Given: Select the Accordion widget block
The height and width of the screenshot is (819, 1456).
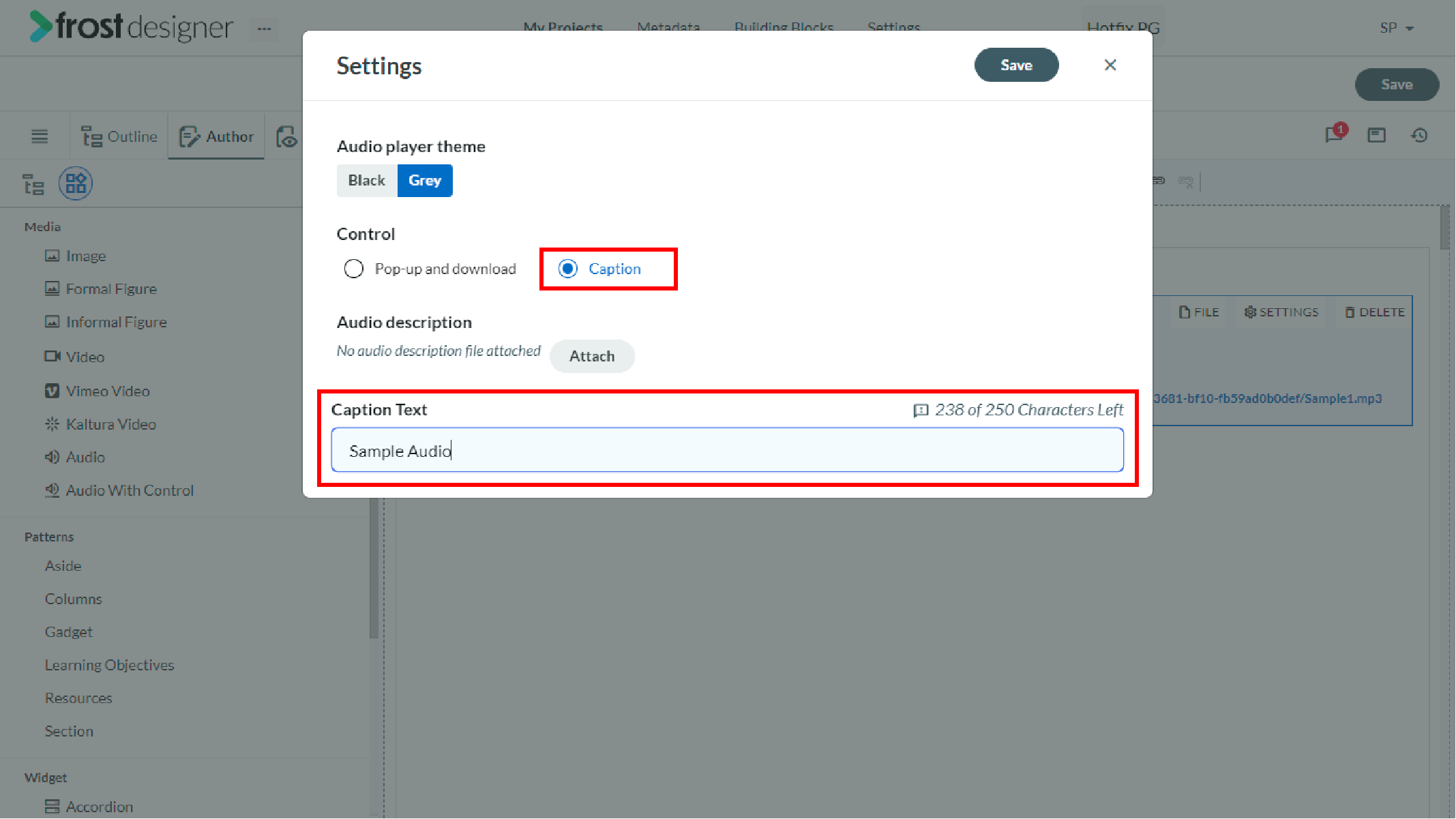Looking at the screenshot, I should coord(89,807).
